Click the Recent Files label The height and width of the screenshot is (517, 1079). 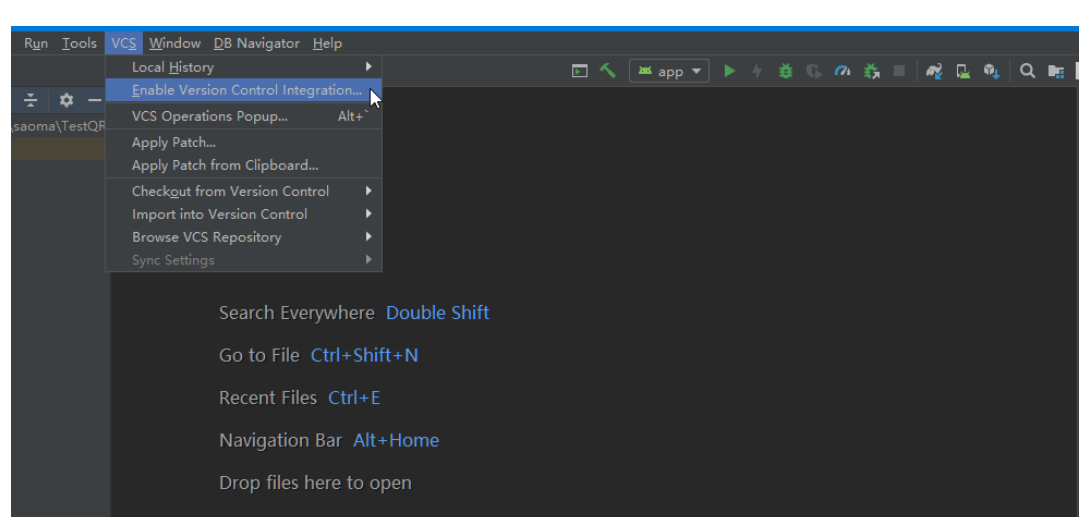(x=268, y=398)
